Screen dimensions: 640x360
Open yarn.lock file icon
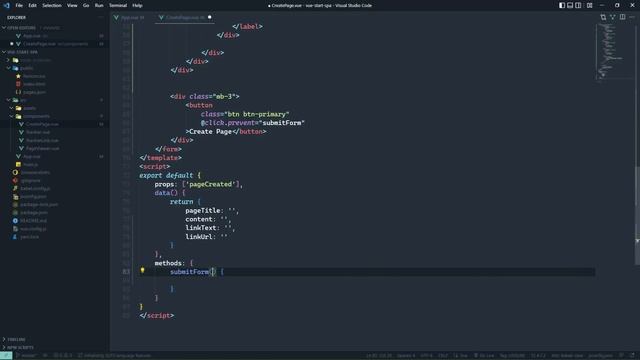[x=15, y=237]
